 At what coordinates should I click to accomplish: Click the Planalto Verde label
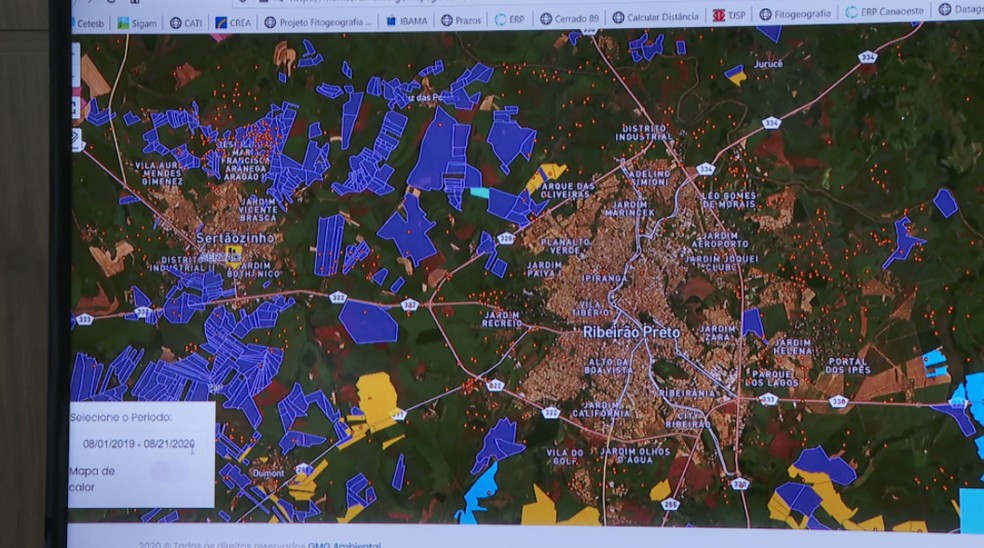click(565, 245)
